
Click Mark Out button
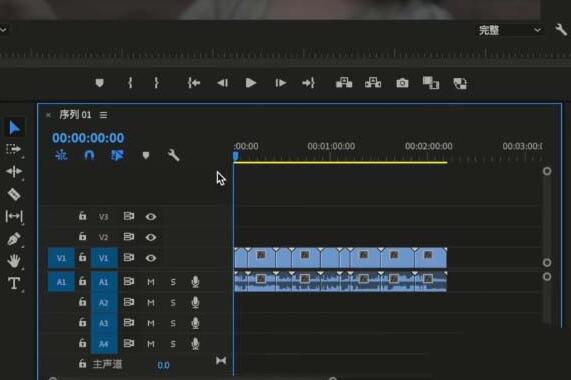pyautogui.click(x=156, y=83)
